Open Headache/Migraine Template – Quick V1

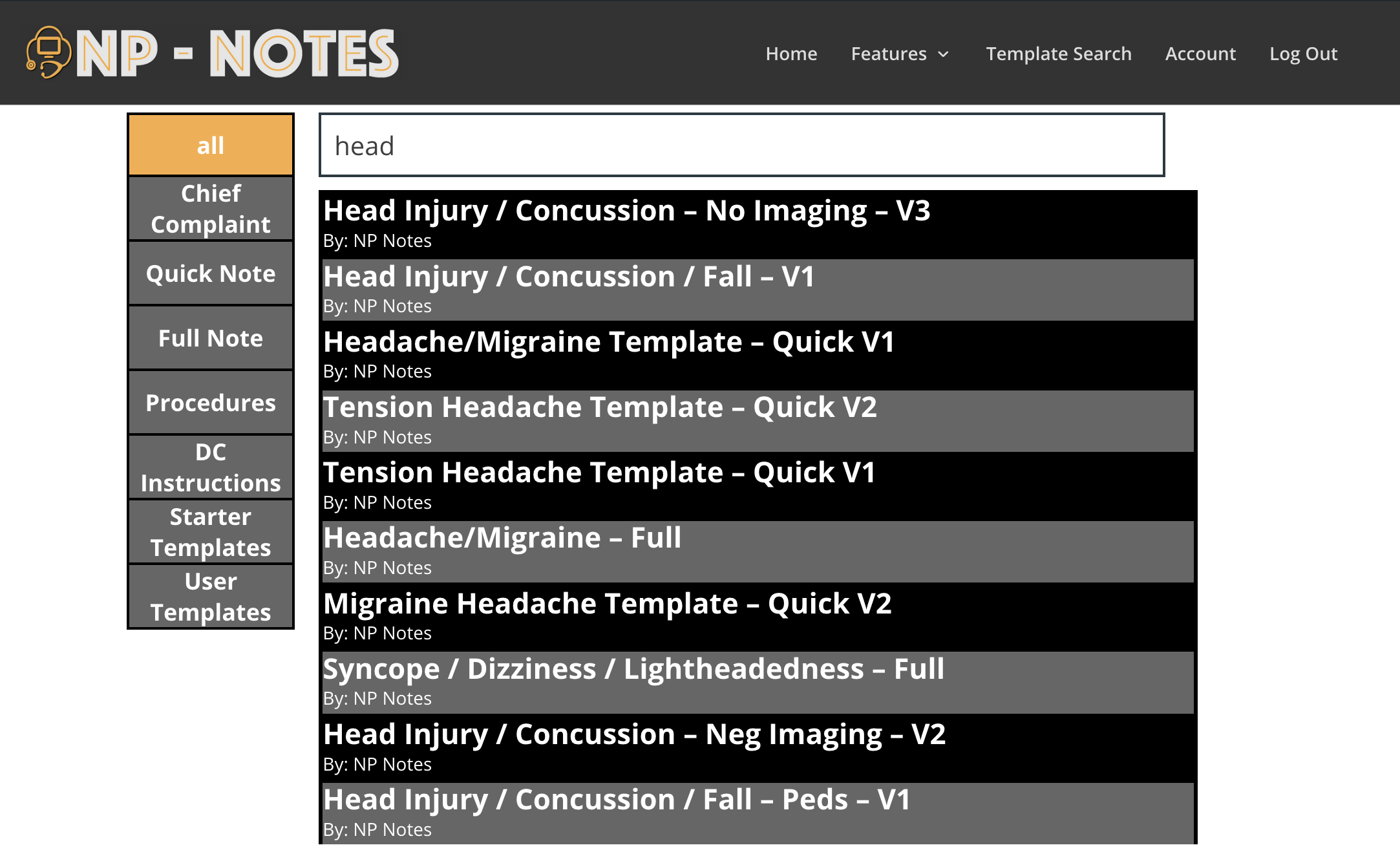pyautogui.click(x=758, y=355)
